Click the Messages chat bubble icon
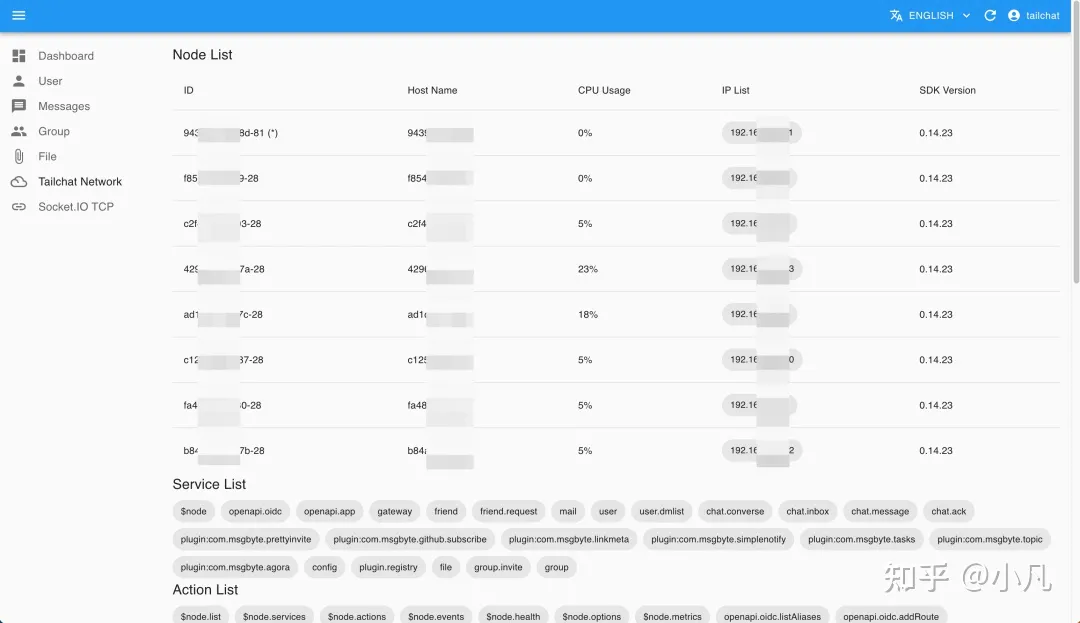This screenshot has height=623, width=1080. [17, 105]
